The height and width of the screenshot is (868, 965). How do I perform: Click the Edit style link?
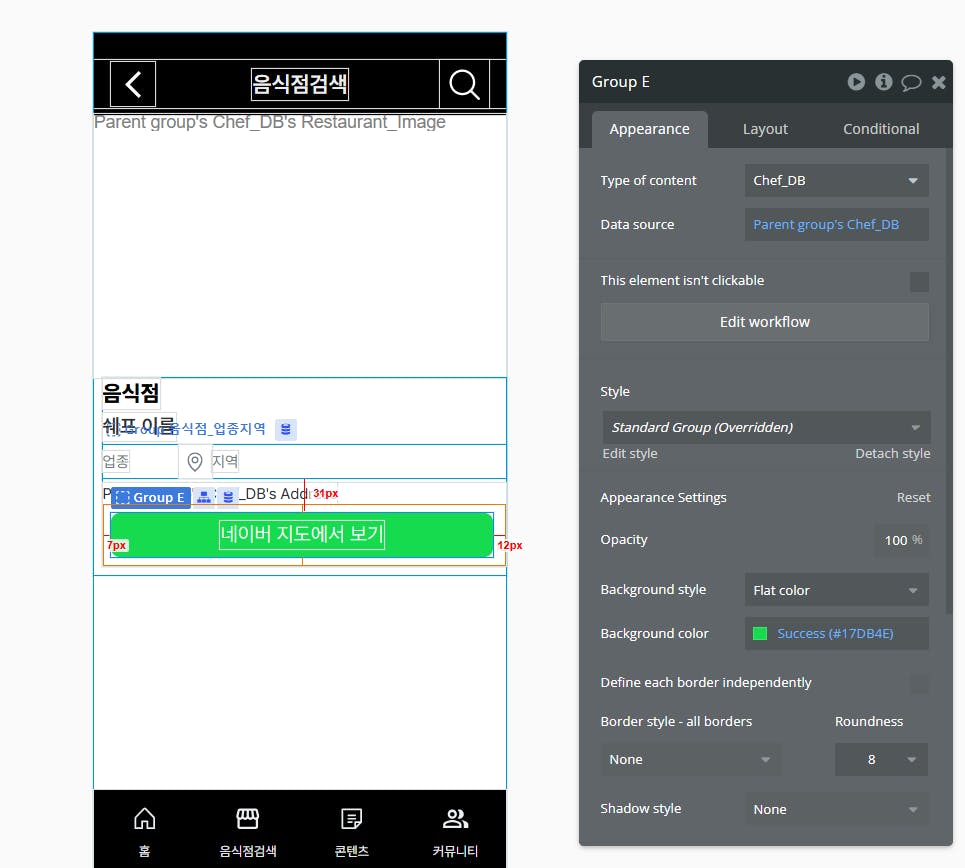click(630, 454)
